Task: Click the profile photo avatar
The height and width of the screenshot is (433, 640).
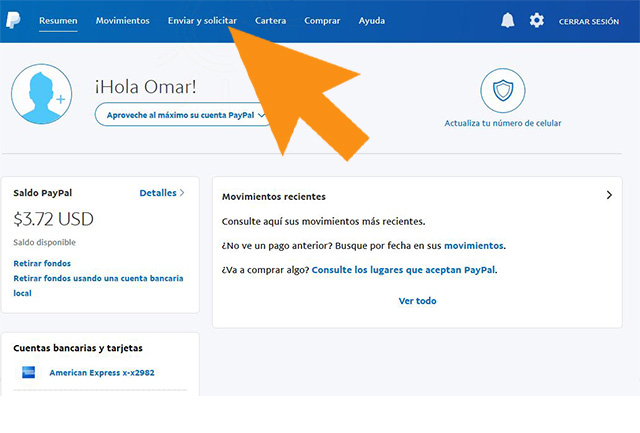Action: tap(41, 94)
